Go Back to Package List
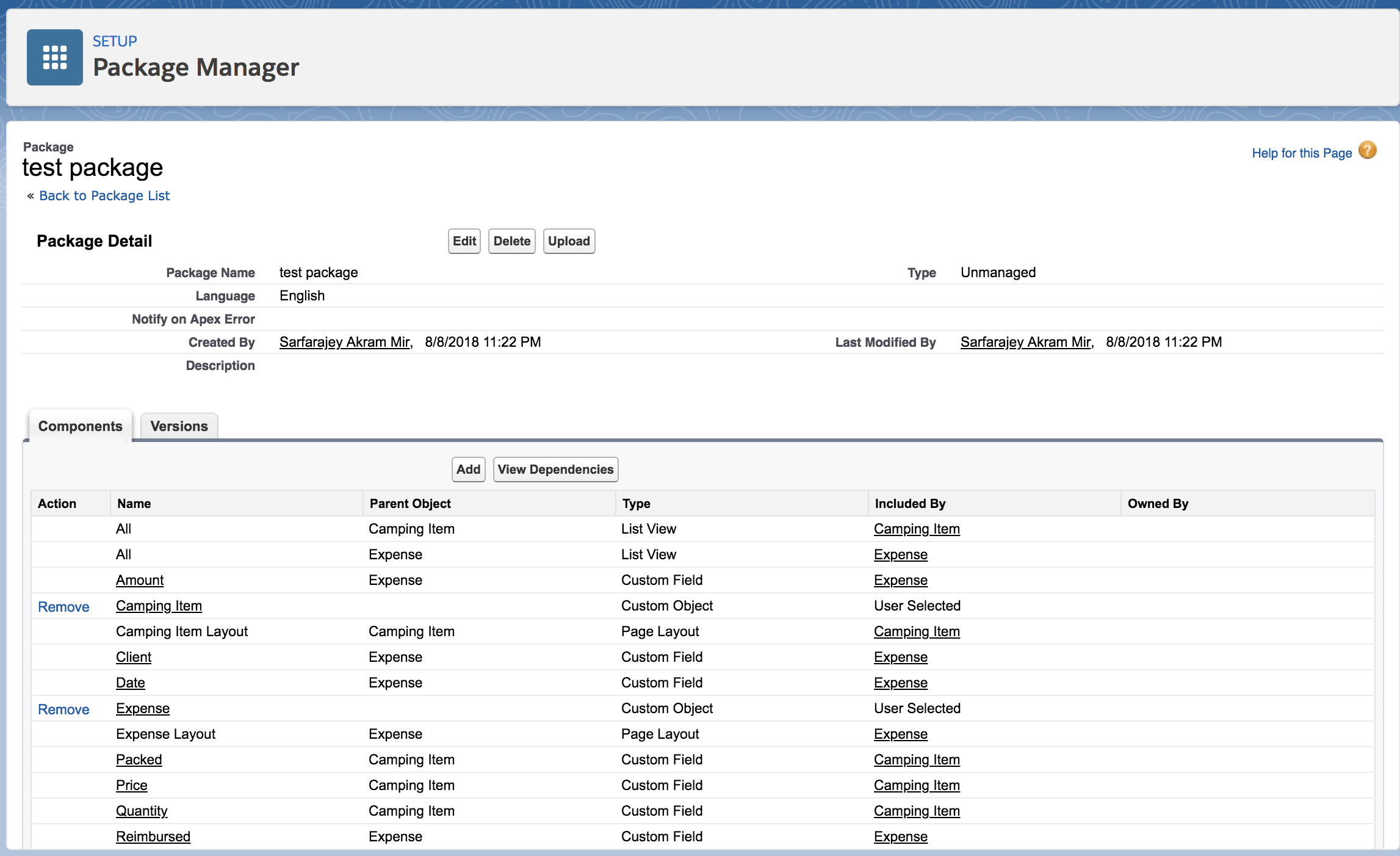 (x=104, y=195)
